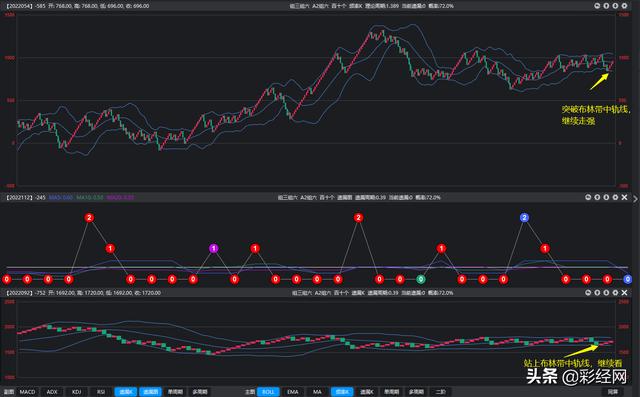Click red marker 1 right of purple marker
The width and height of the screenshot is (640, 397).
tap(255, 248)
